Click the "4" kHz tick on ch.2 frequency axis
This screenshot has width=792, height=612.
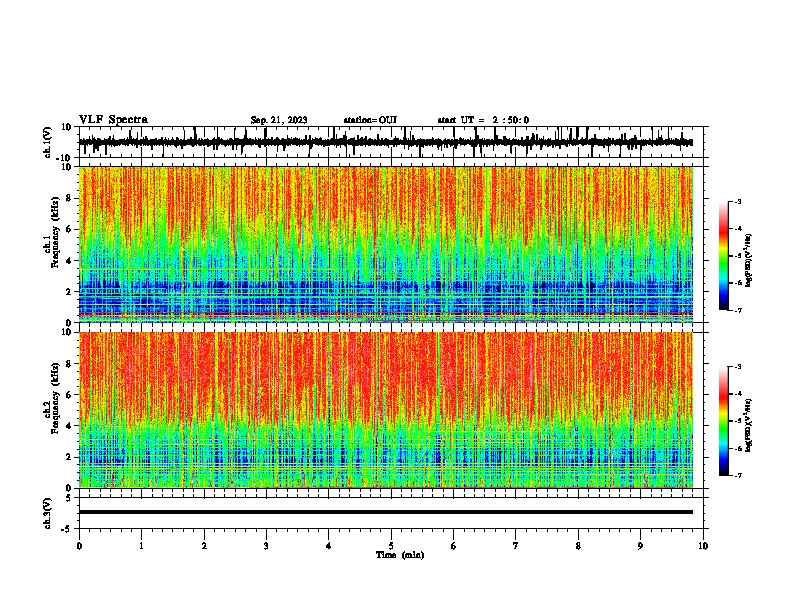point(69,426)
